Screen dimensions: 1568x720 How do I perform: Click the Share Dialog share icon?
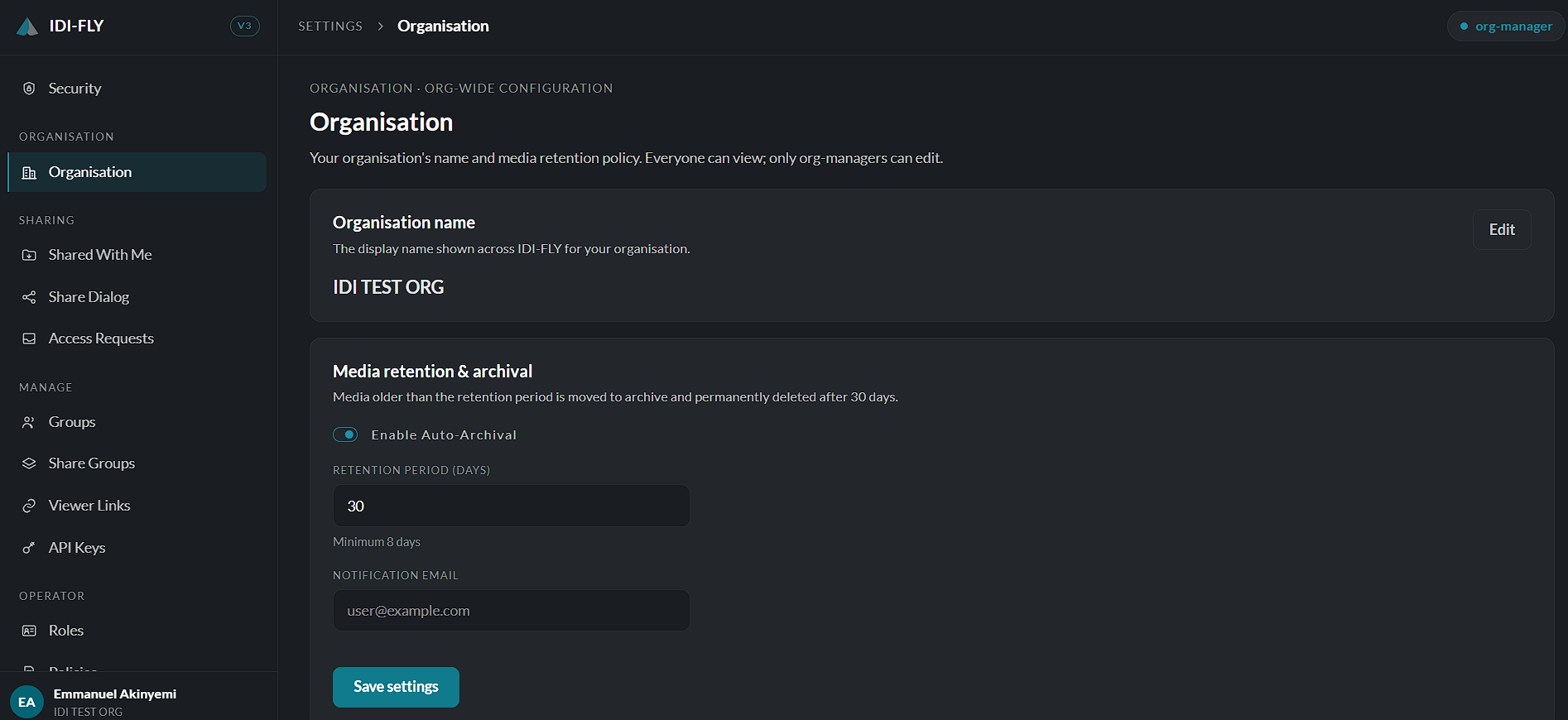pos(29,297)
